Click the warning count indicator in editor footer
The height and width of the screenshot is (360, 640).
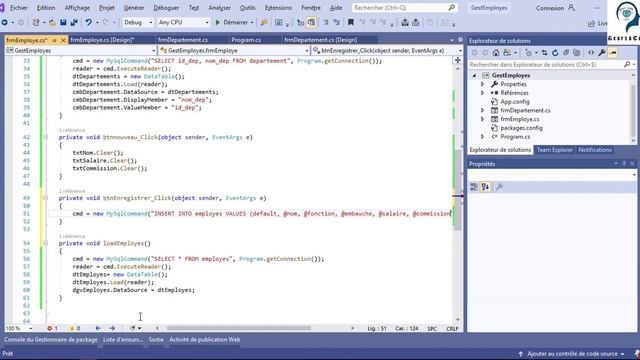(x=74, y=328)
